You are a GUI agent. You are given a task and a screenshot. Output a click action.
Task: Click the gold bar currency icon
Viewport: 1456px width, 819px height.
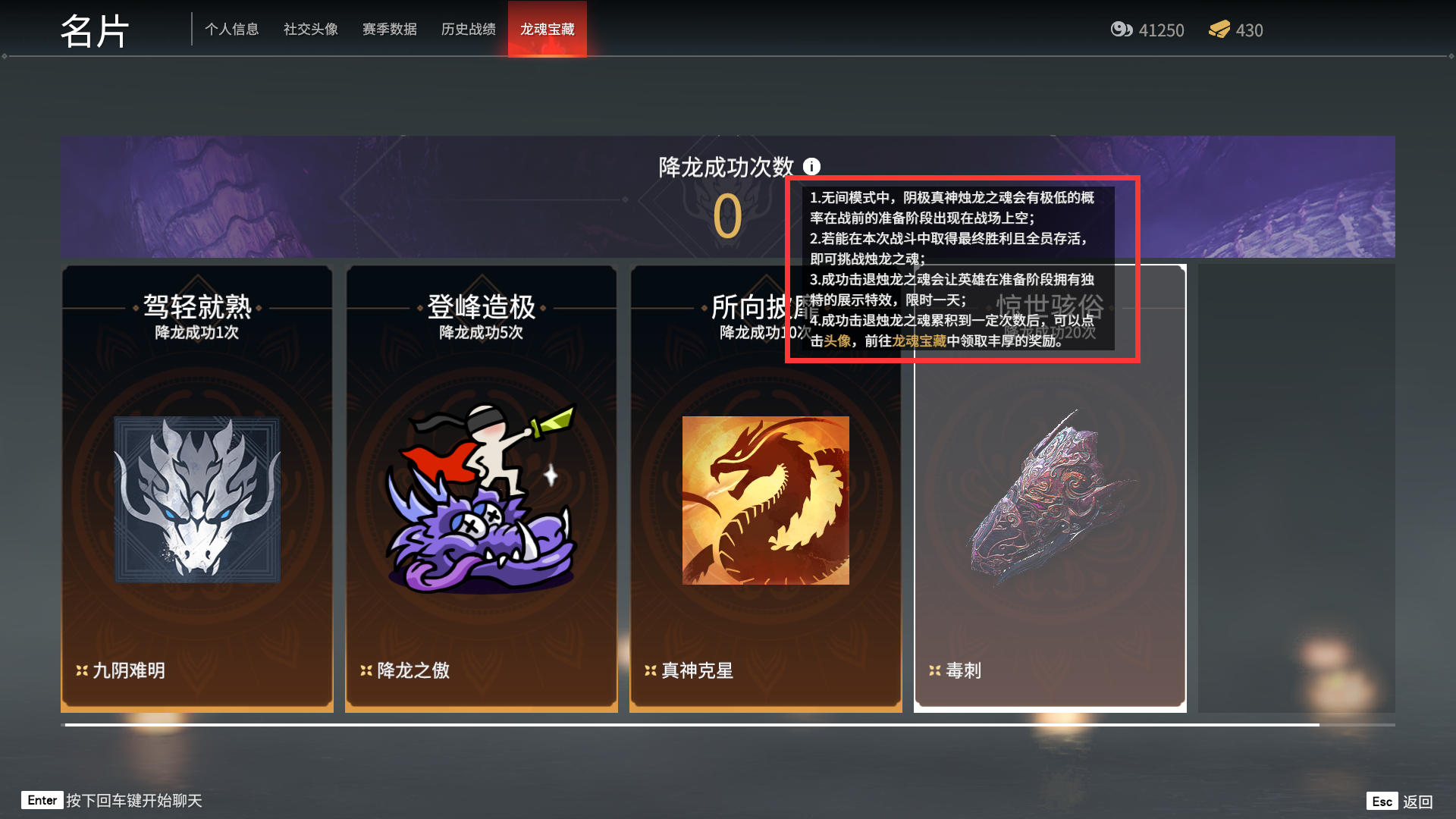(x=1219, y=30)
